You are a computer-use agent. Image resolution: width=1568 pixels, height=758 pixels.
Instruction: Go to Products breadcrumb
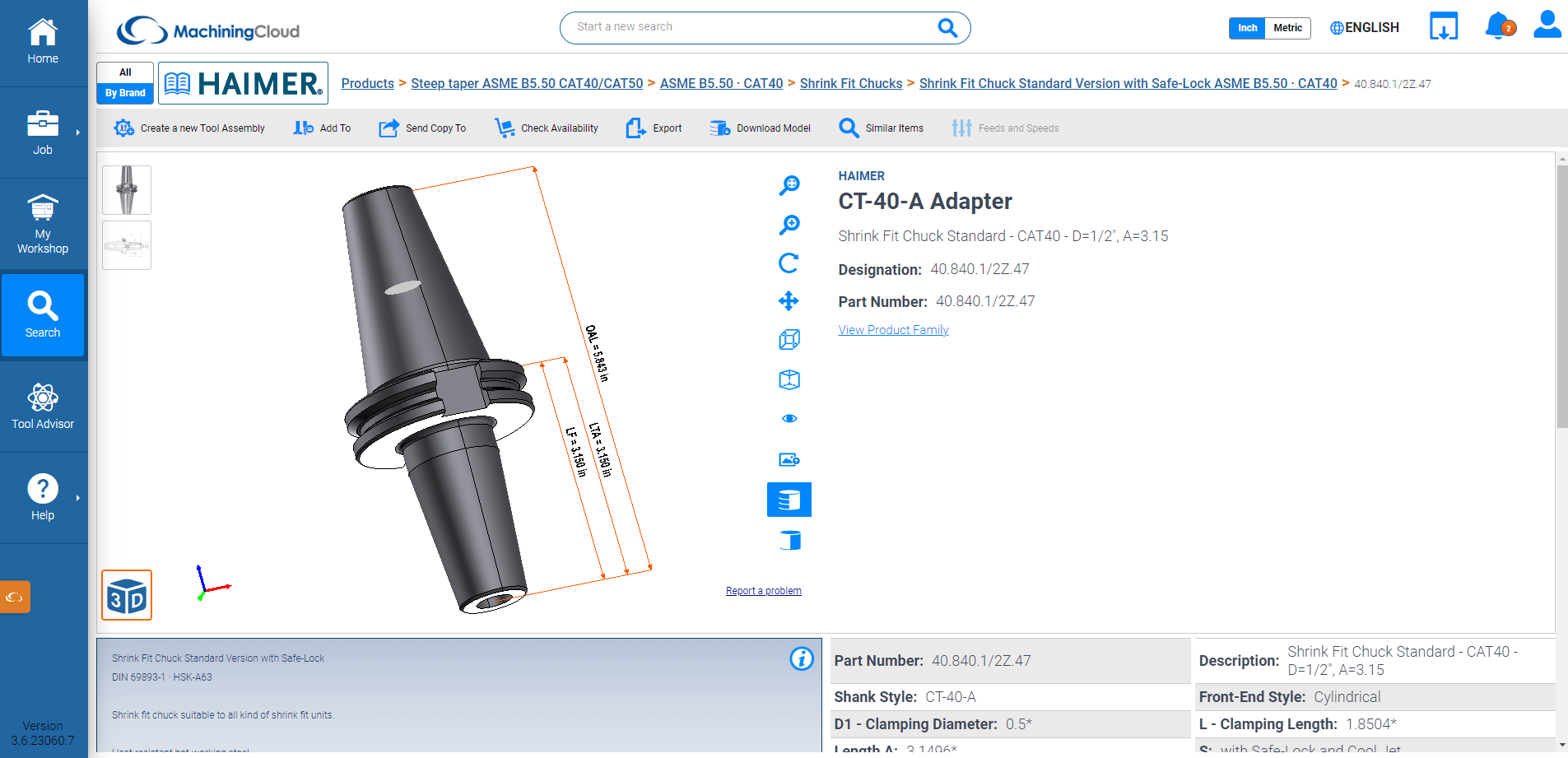[368, 83]
